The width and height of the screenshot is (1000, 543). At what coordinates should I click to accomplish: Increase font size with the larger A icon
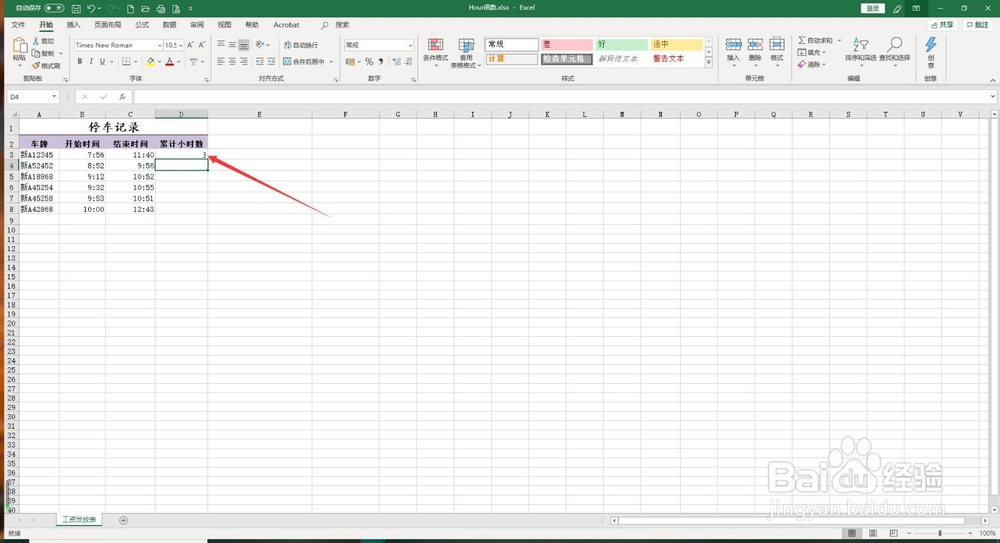190,45
